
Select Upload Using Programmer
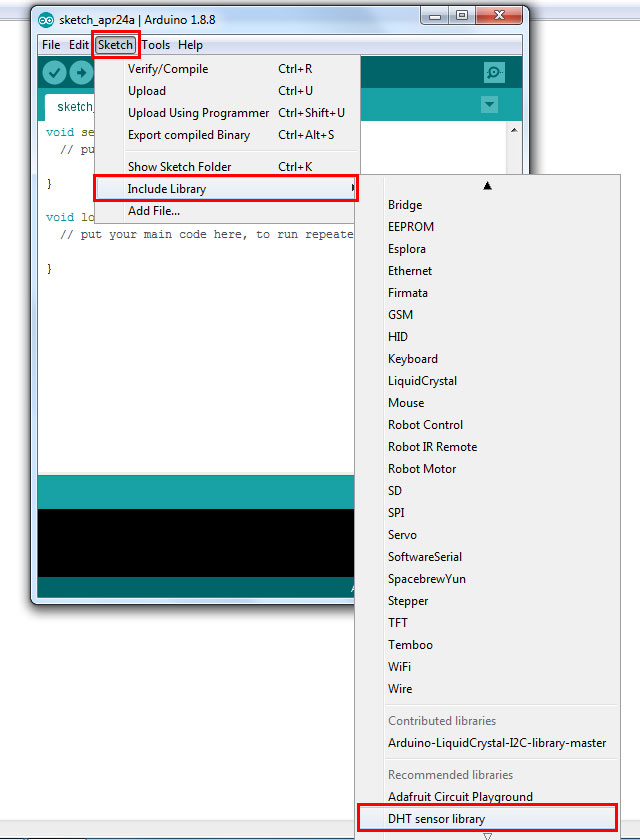point(227,113)
